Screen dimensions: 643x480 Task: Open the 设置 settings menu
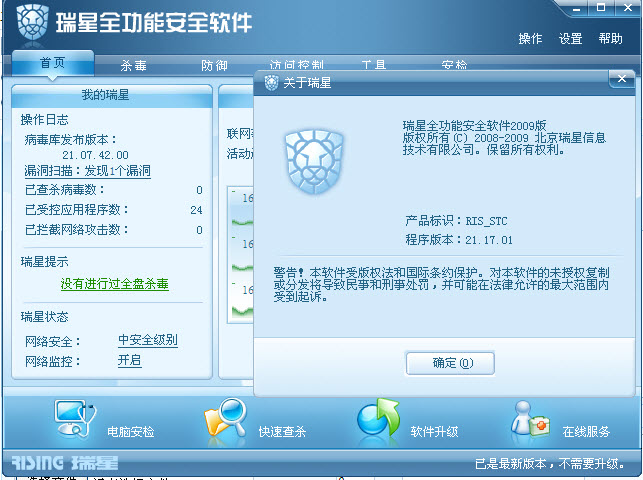570,39
